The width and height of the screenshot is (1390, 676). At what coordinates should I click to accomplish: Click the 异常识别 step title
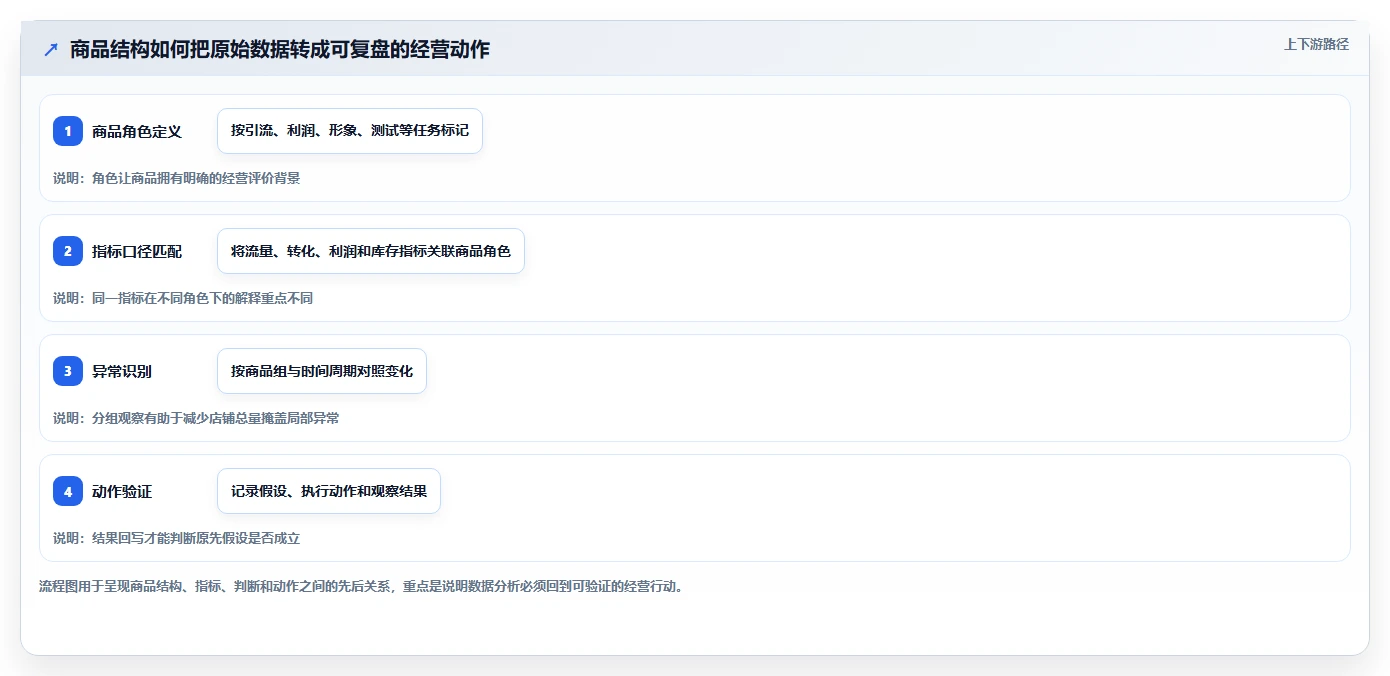122,371
